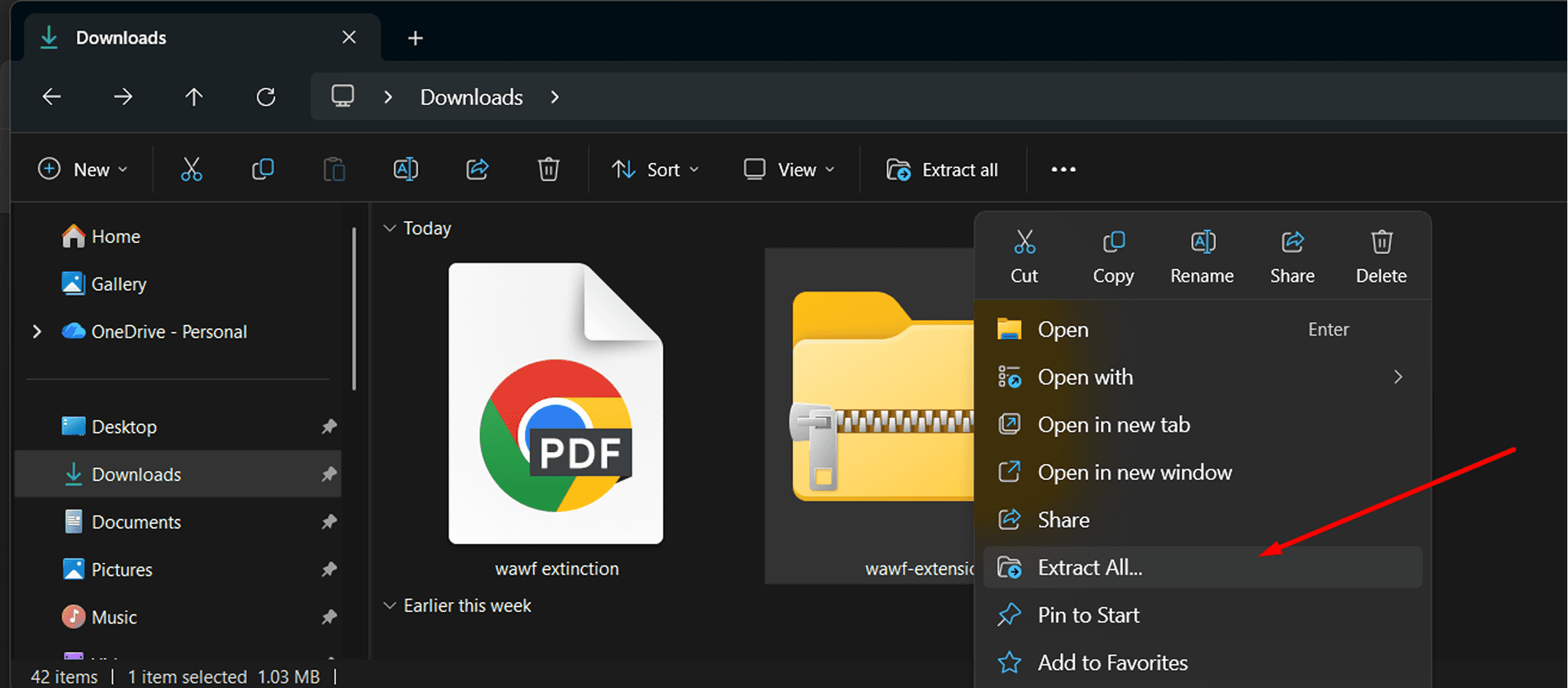Select Downloads in the sidebar

pyautogui.click(x=176, y=474)
